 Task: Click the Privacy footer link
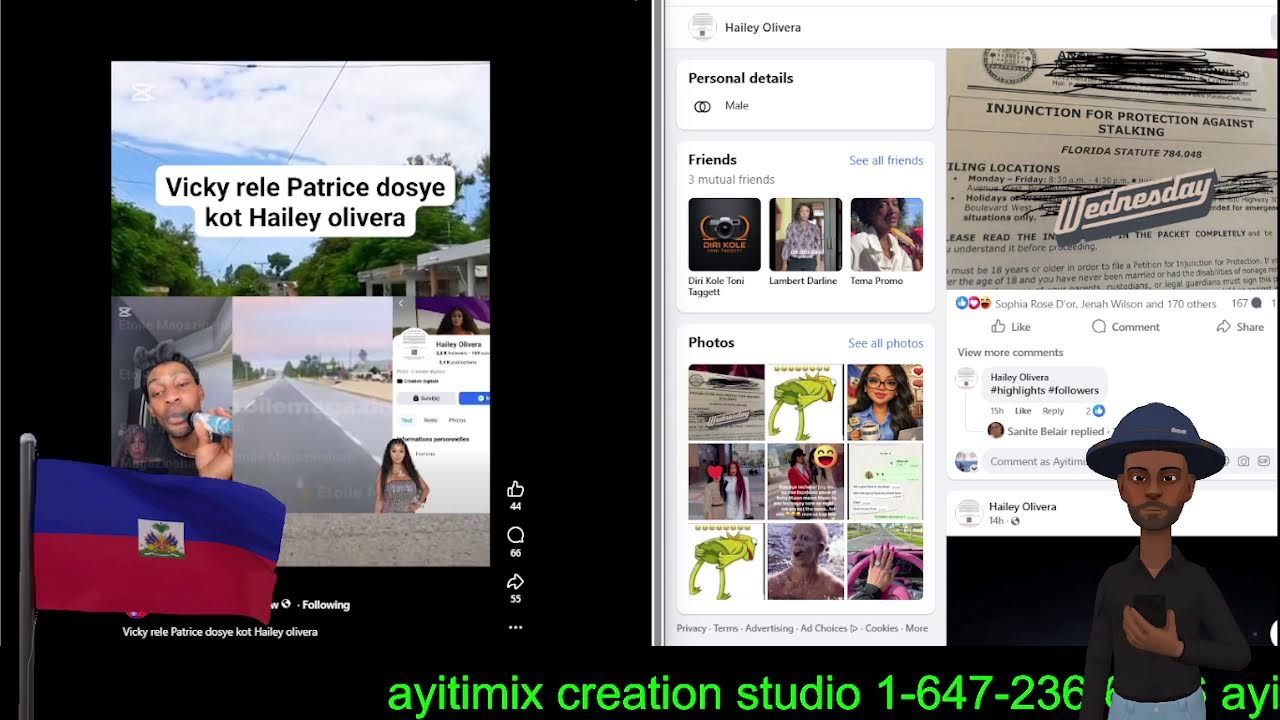pyautogui.click(x=691, y=628)
